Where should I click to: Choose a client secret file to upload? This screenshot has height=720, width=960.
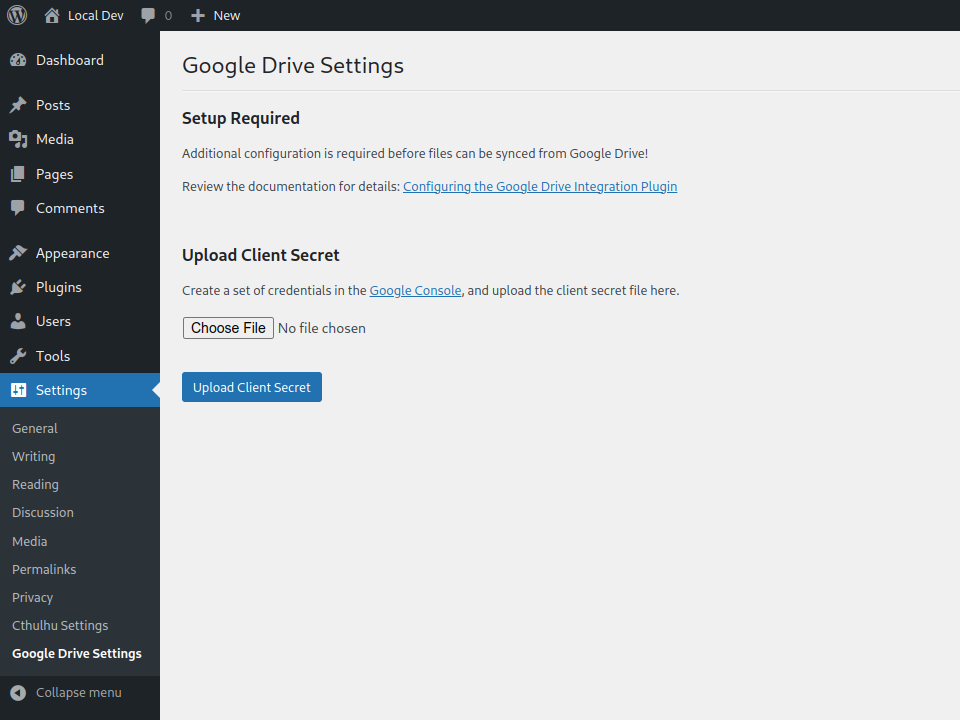(228, 328)
